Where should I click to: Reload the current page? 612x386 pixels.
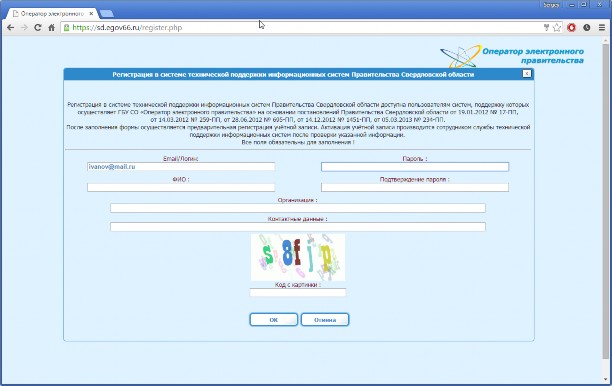click(37, 28)
